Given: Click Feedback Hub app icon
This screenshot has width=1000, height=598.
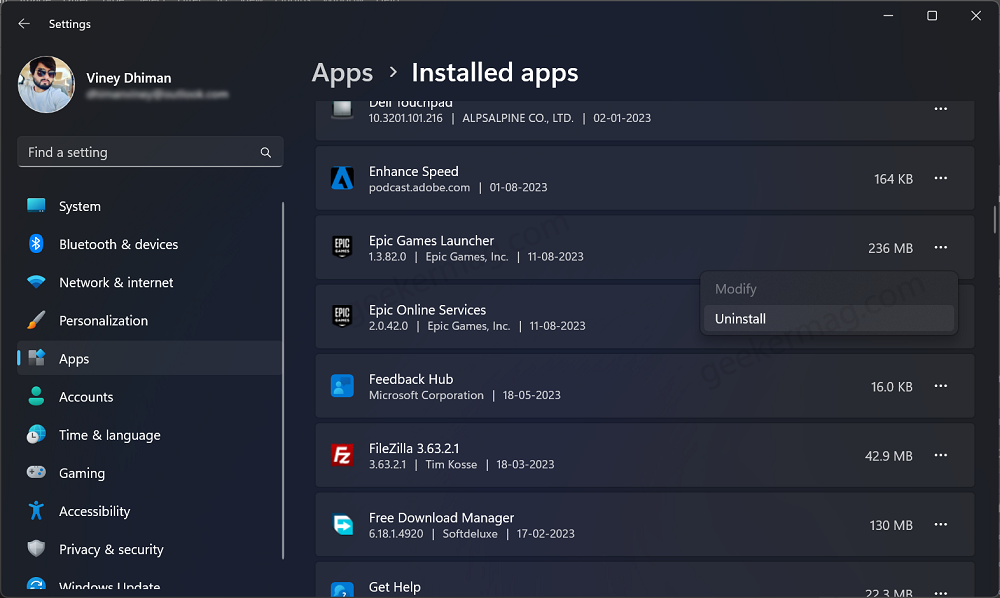Looking at the screenshot, I should pos(342,386).
